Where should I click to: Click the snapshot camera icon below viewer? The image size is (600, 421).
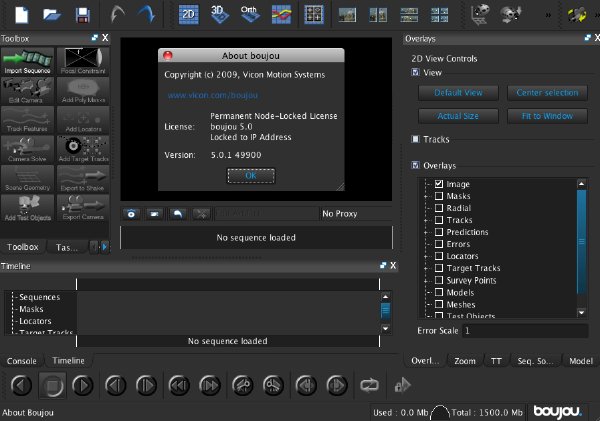131,214
